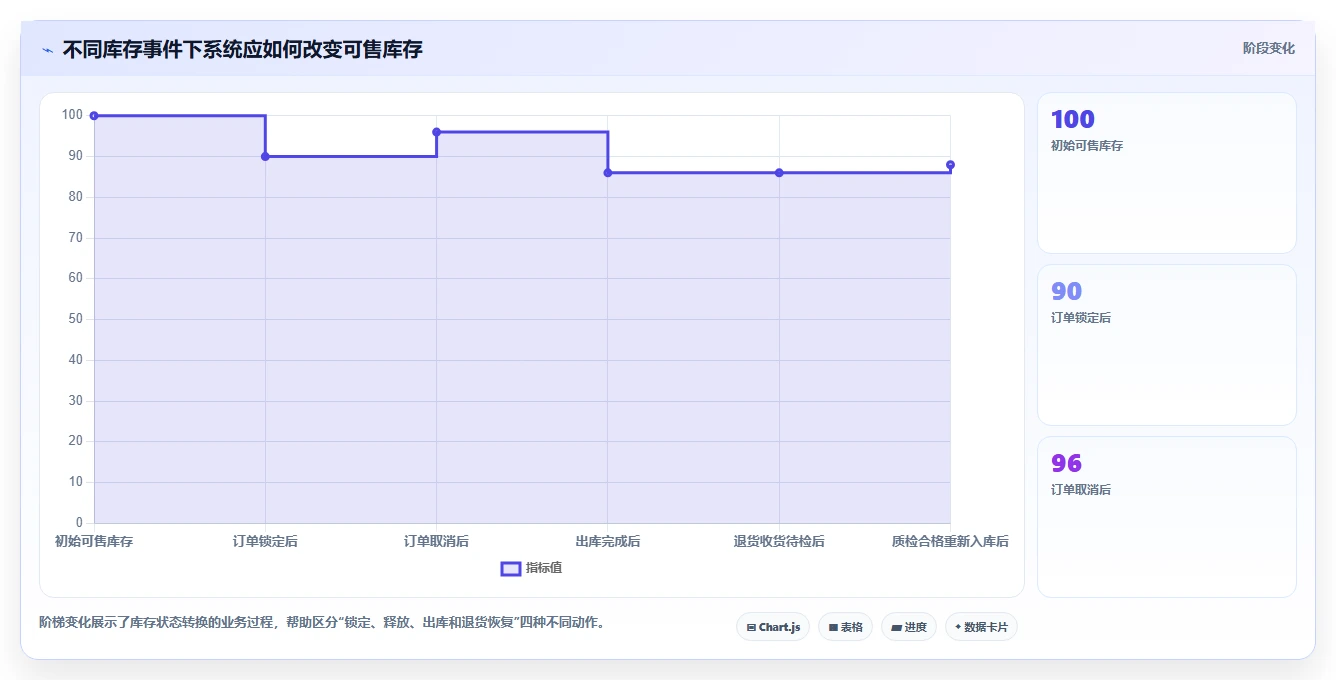This screenshot has height=680, width=1336.
Task: Click the 订单取消后 card caption
Action: pyautogui.click(x=1081, y=490)
